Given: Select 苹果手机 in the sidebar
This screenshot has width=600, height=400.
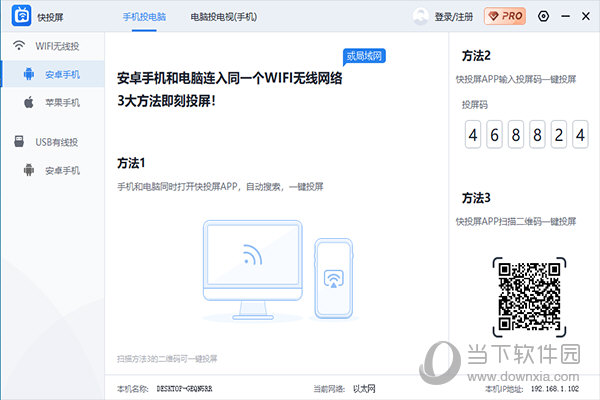Looking at the screenshot, I should coord(62,103).
